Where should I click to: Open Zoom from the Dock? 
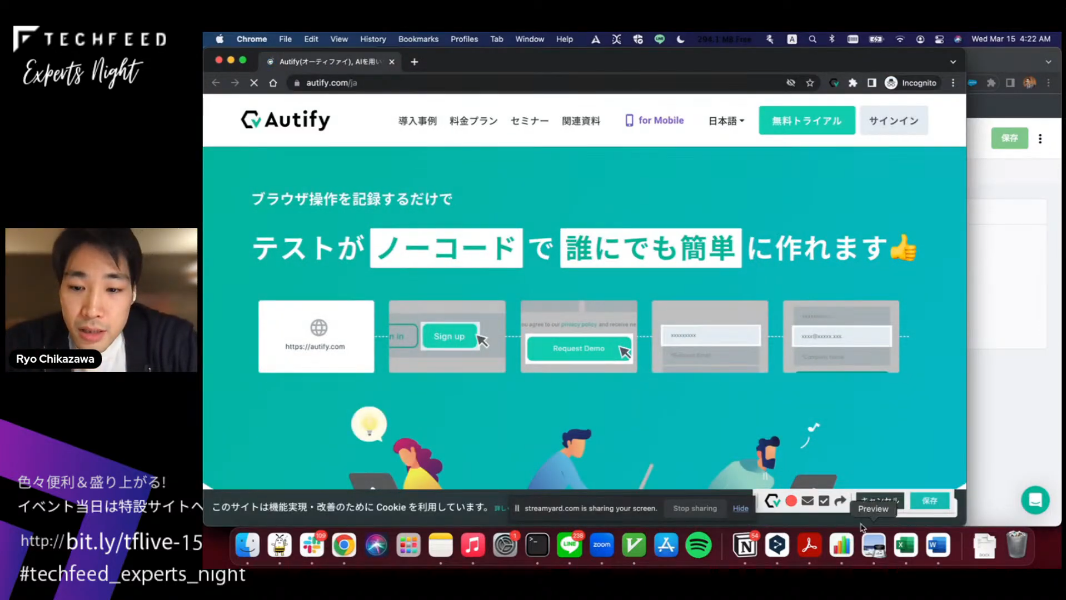(x=602, y=545)
